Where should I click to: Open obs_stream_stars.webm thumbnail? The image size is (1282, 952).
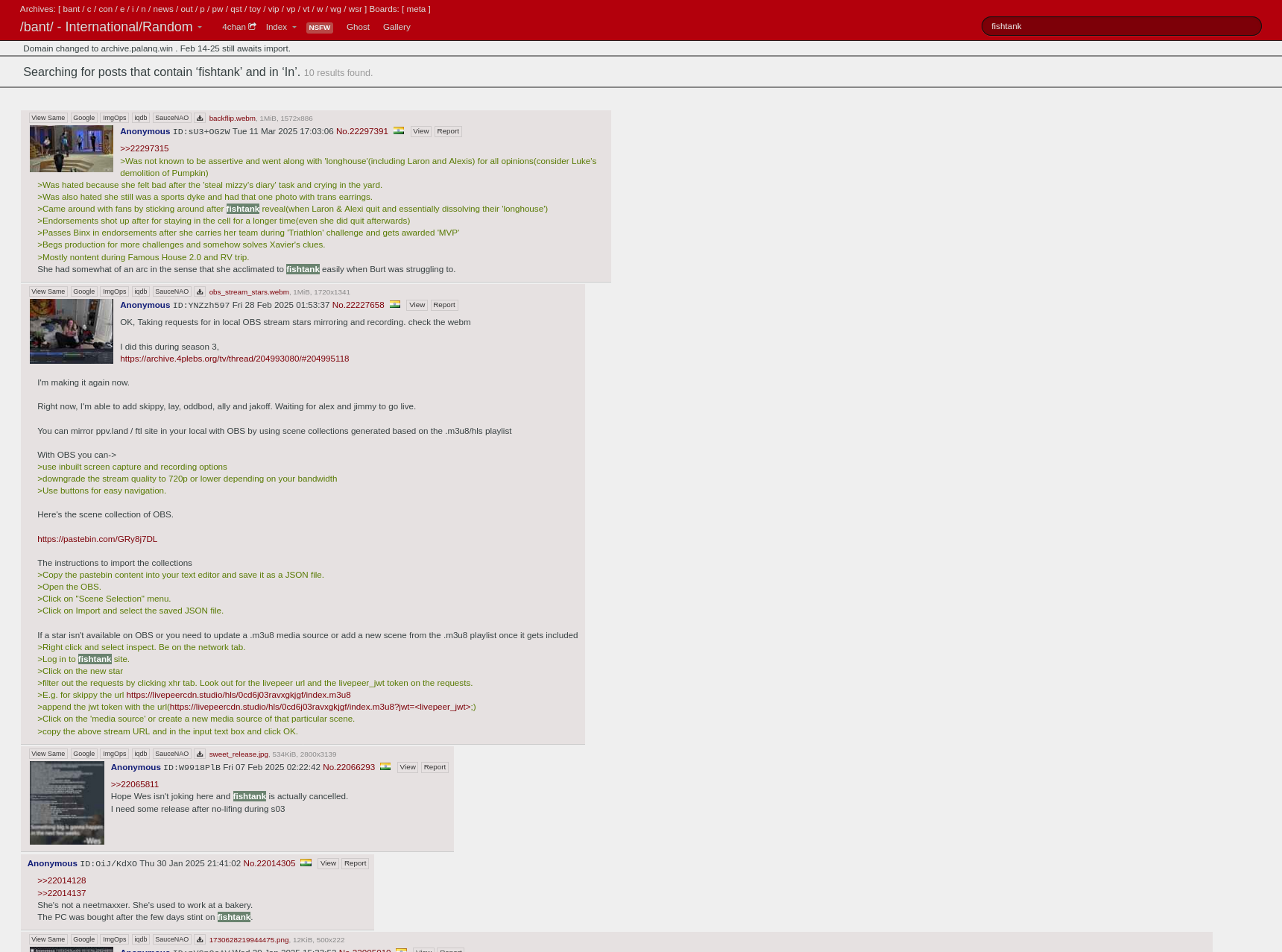click(72, 331)
